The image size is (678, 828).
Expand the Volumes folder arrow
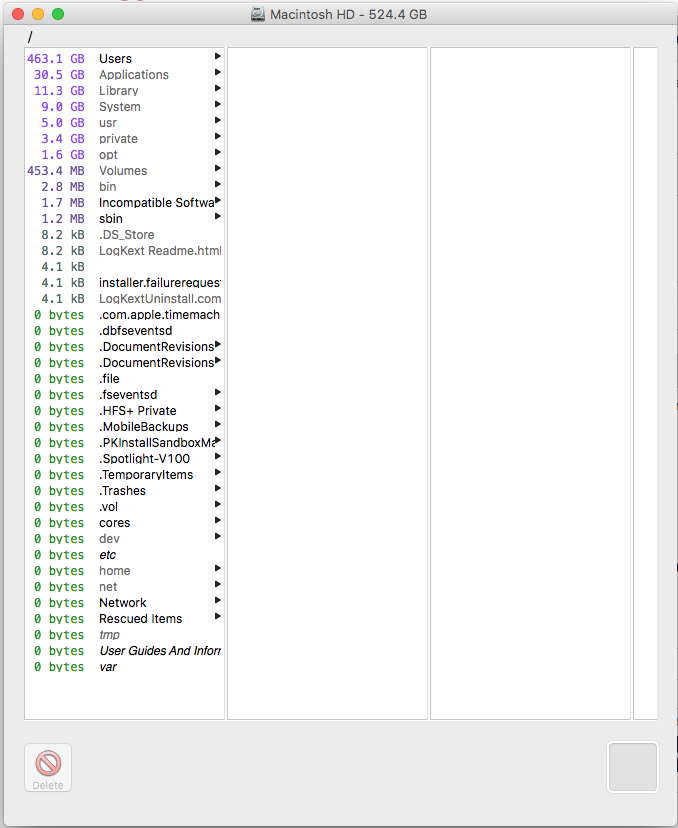pos(218,168)
